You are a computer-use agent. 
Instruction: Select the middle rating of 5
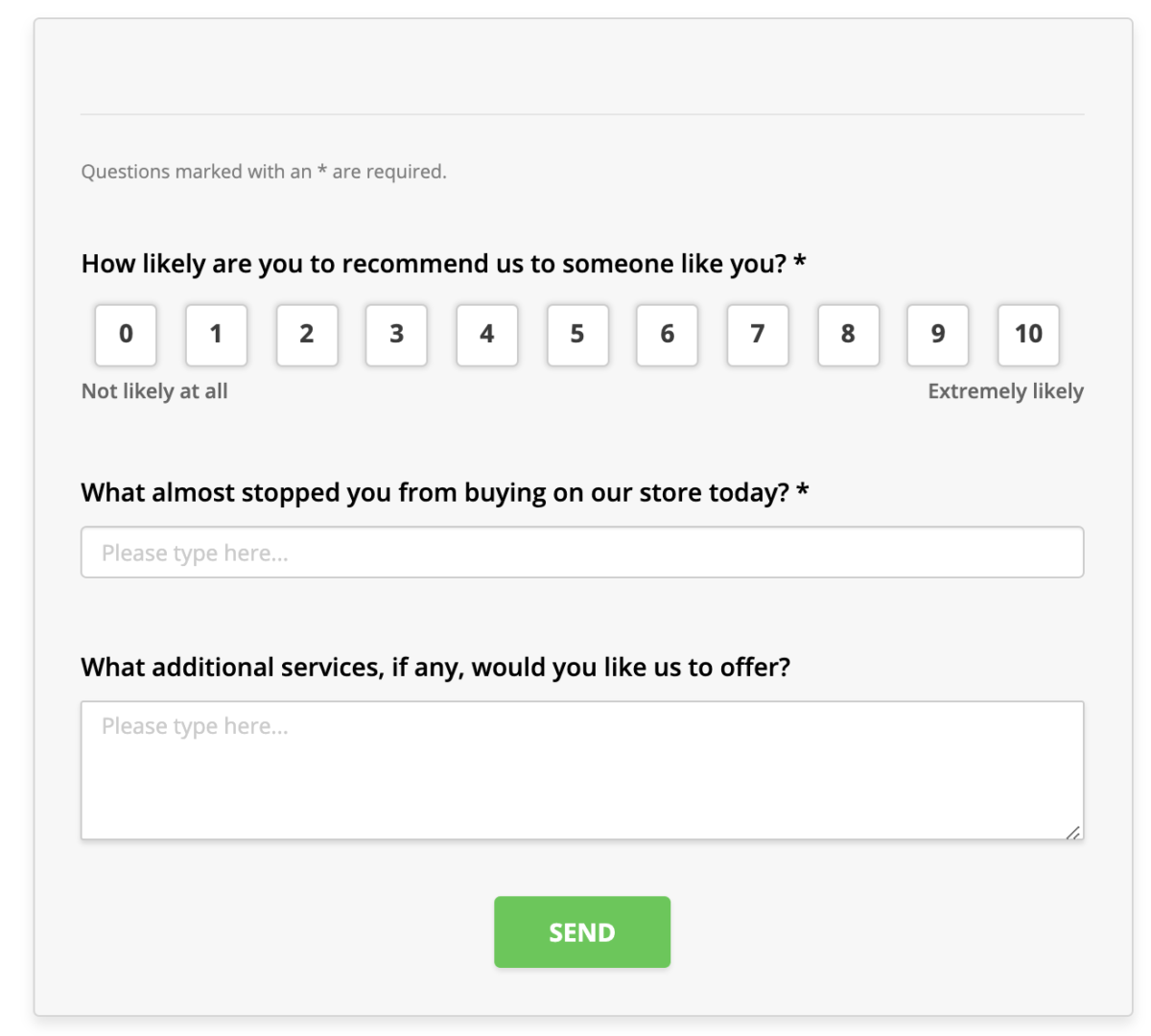(x=577, y=335)
